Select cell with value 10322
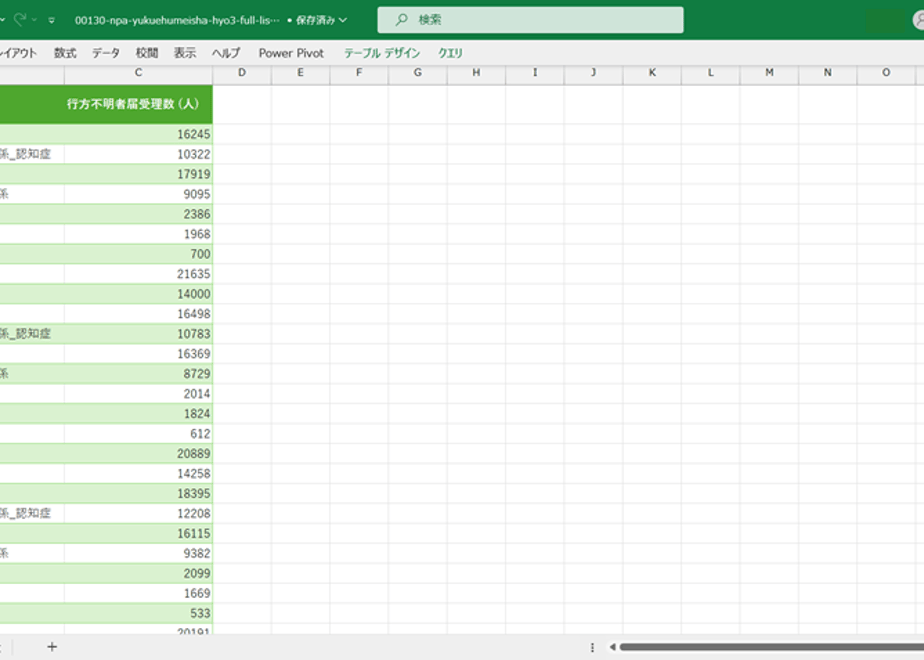Image resolution: width=924 pixels, height=660 pixels. click(138, 154)
